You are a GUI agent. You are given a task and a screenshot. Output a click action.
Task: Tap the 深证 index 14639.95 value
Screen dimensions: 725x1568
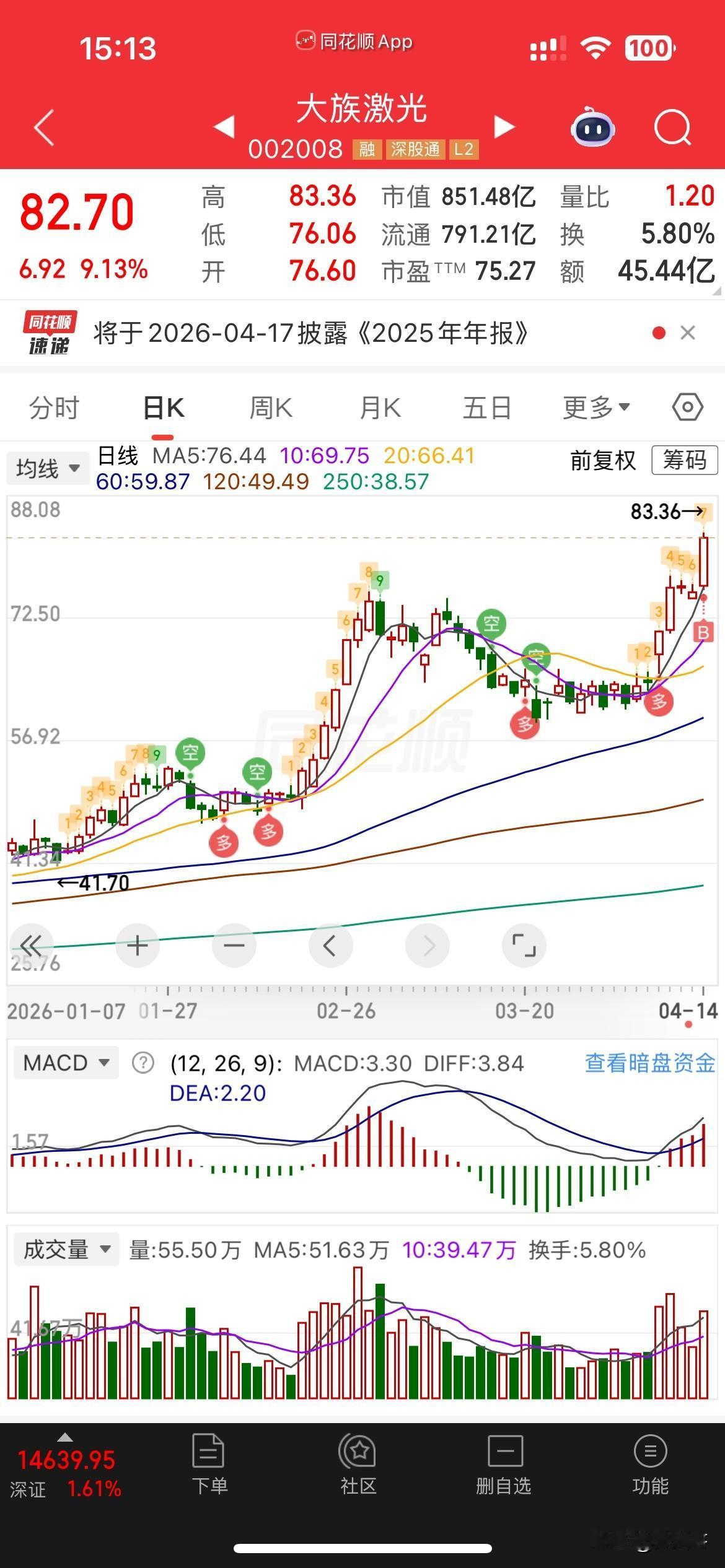click(66, 1460)
